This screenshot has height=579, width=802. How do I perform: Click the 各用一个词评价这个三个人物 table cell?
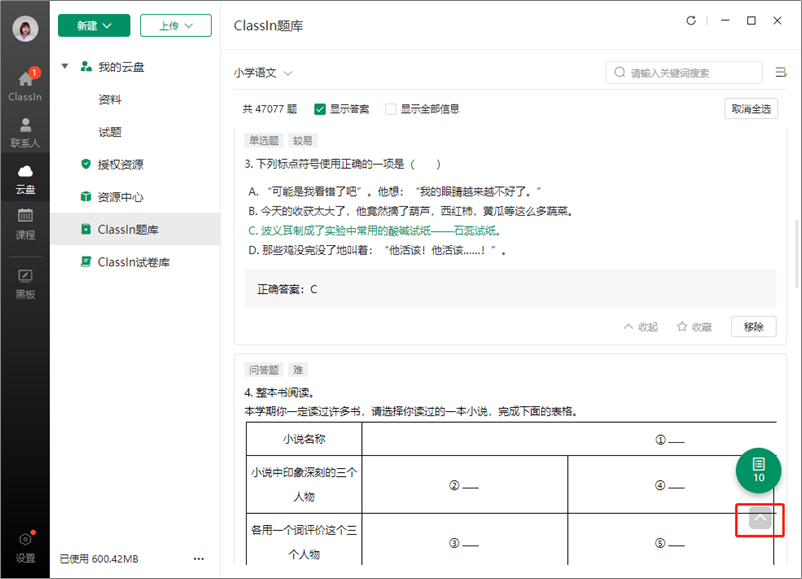304,541
